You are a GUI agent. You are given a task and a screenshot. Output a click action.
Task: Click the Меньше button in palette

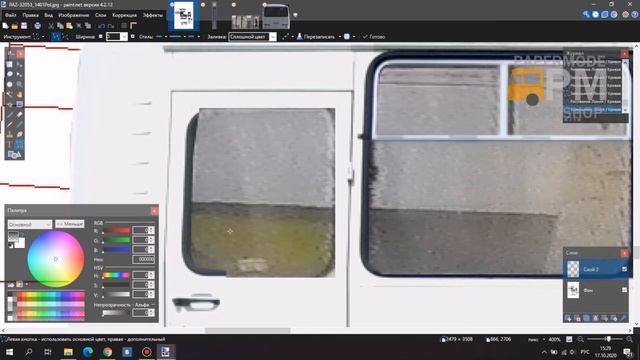pos(70,224)
